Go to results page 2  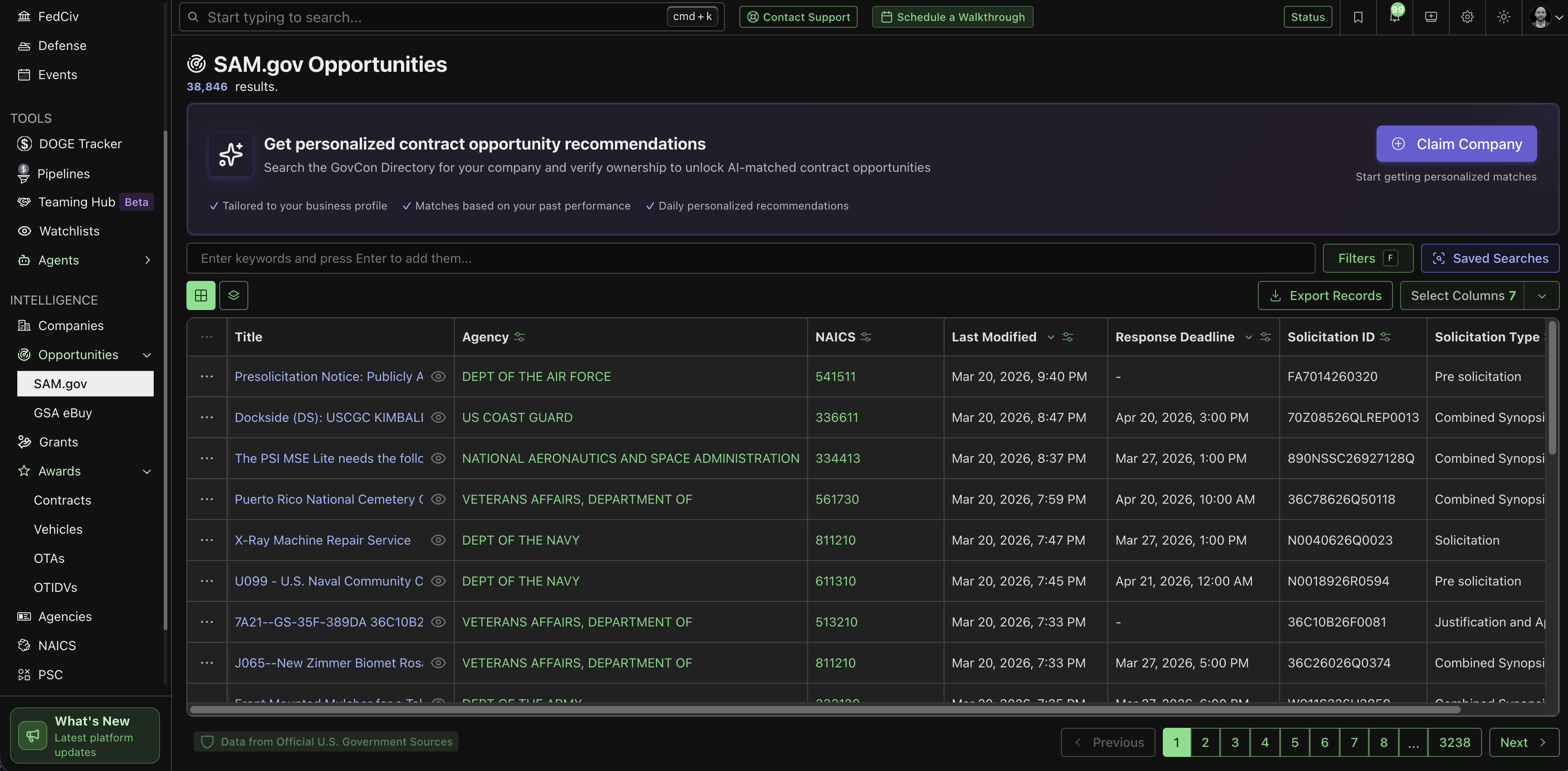tap(1205, 742)
